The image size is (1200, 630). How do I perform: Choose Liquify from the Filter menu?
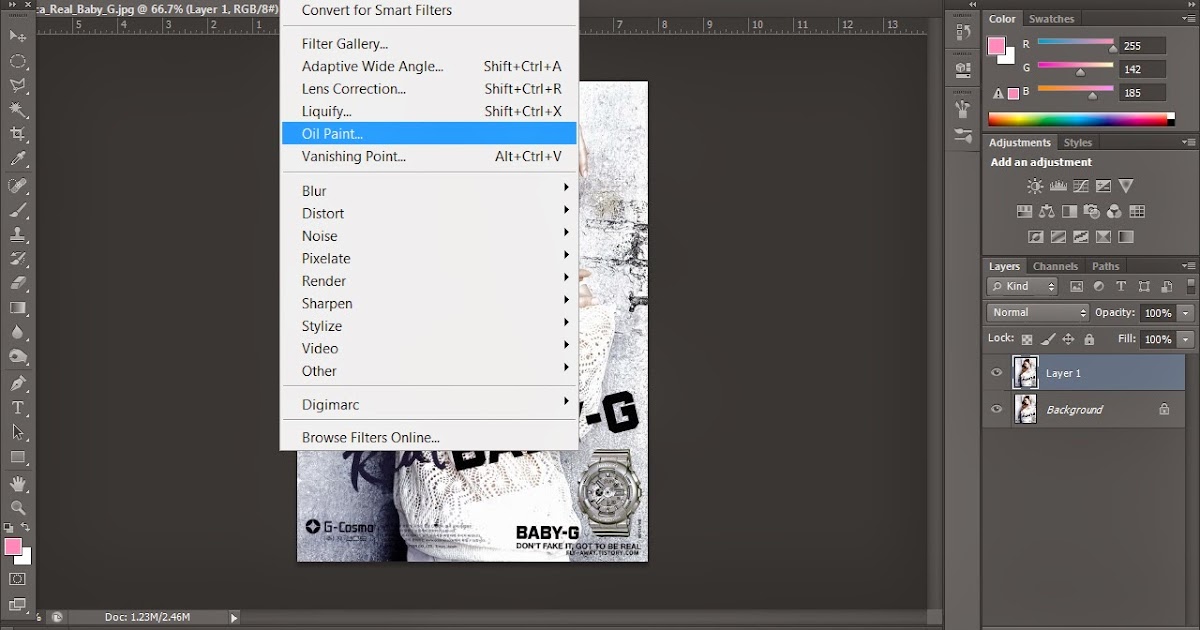tap(430, 111)
